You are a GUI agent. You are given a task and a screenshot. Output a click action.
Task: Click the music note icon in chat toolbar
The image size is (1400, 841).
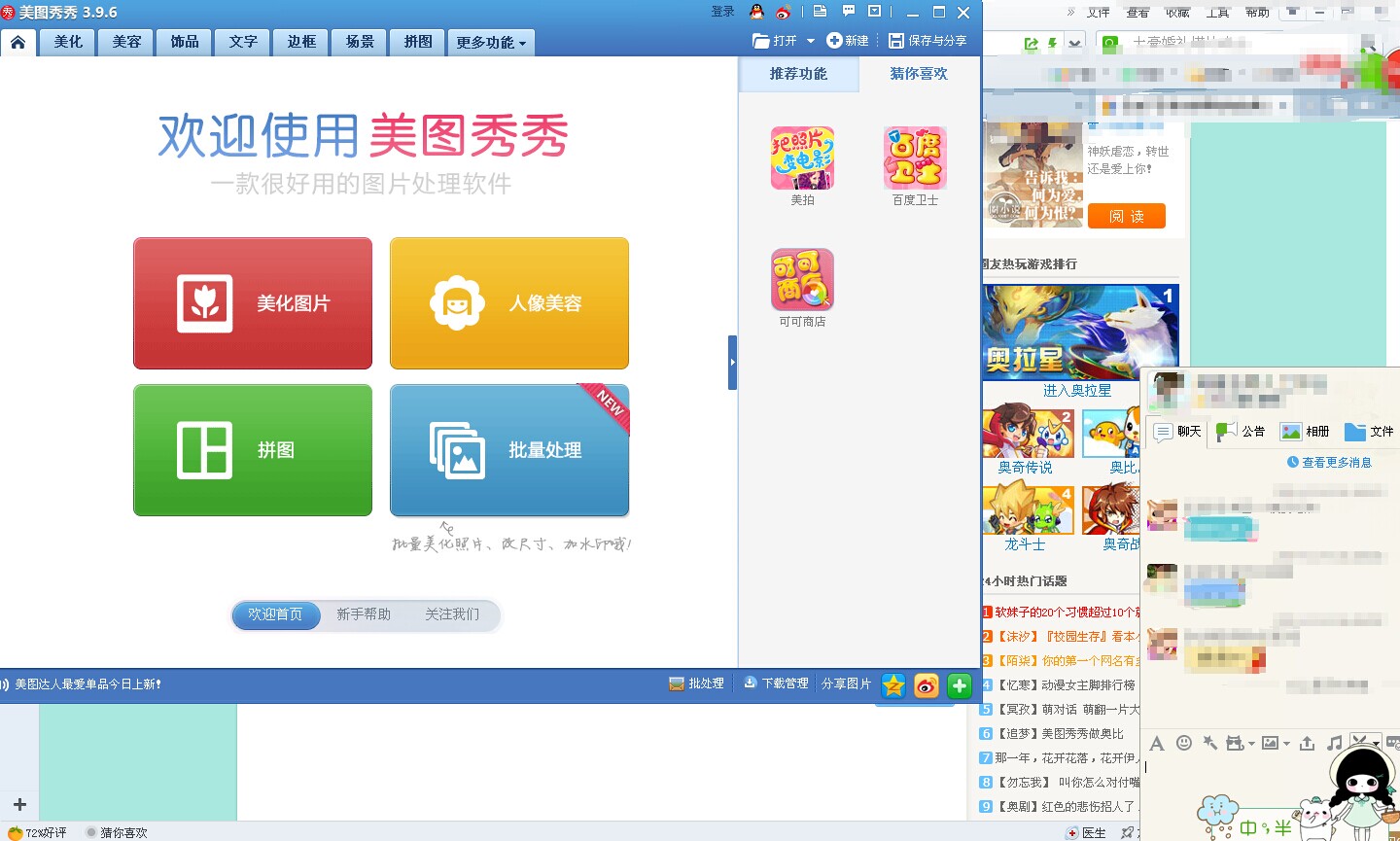(1335, 743)
